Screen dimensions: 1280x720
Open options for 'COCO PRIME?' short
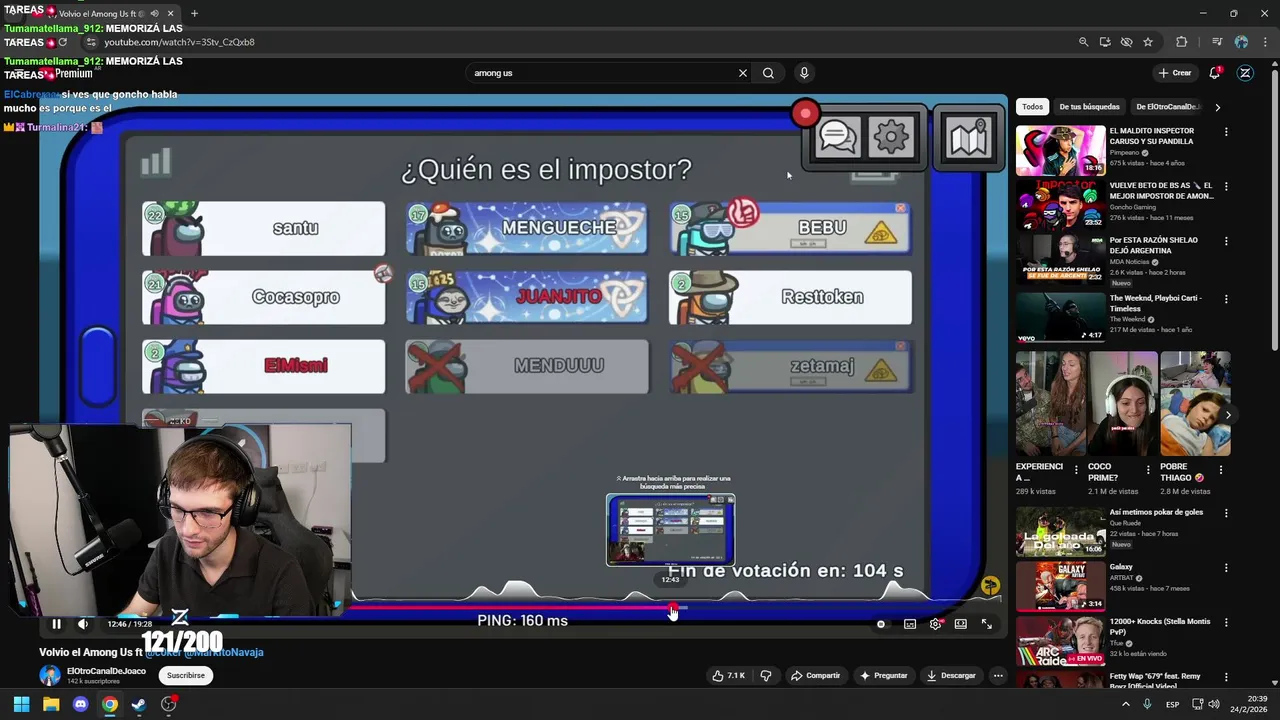click(x=1148, y=469)
